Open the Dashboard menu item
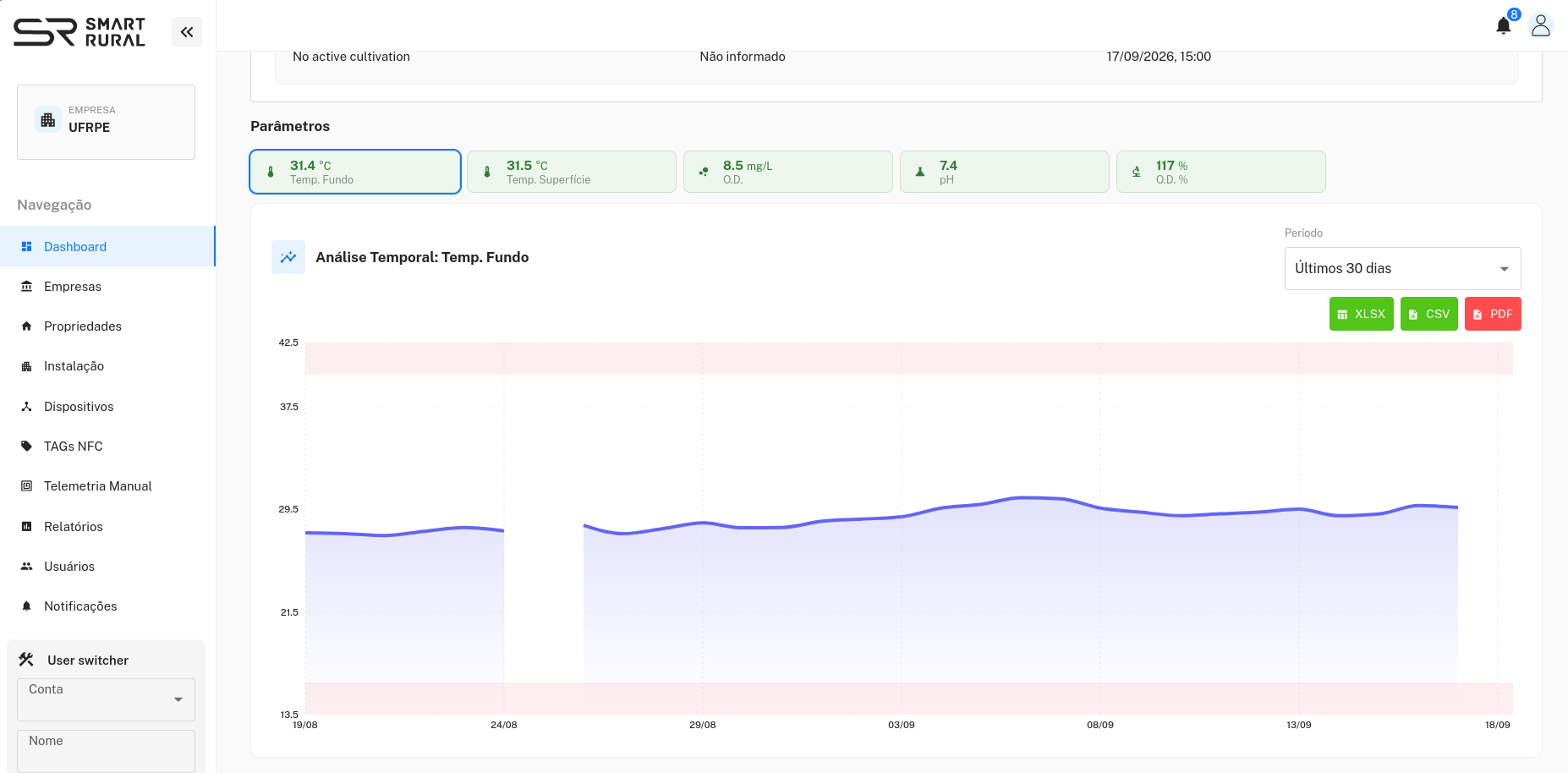 (107, 246)
